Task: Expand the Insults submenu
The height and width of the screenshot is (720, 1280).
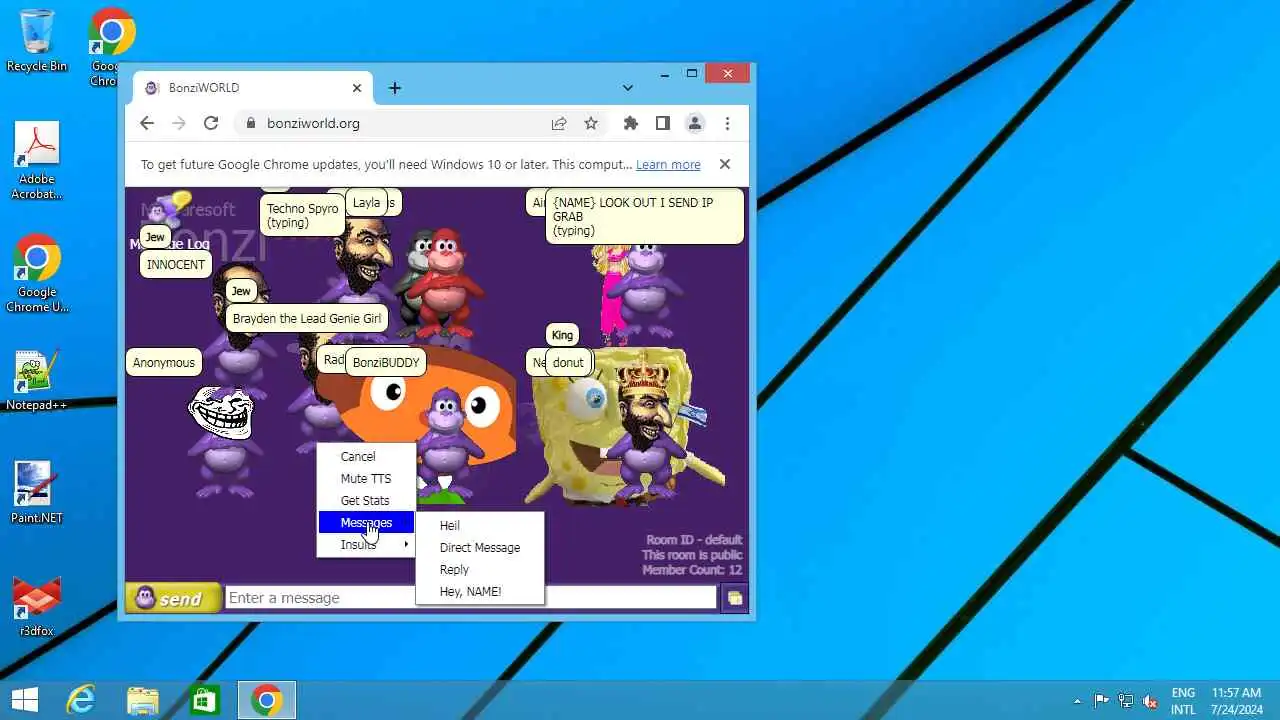Action: coord(365,545)
